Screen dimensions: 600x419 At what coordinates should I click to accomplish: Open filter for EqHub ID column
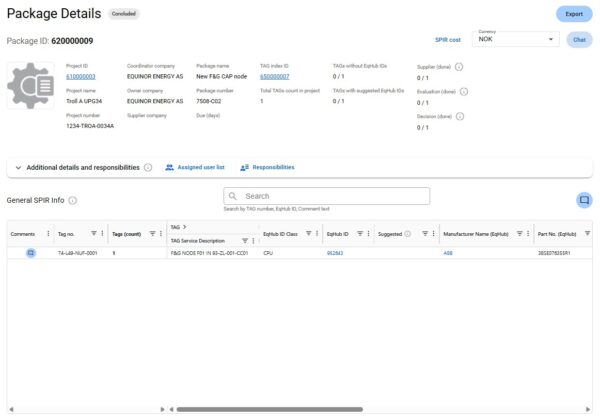pyautogui.click(x=360, y=233)
